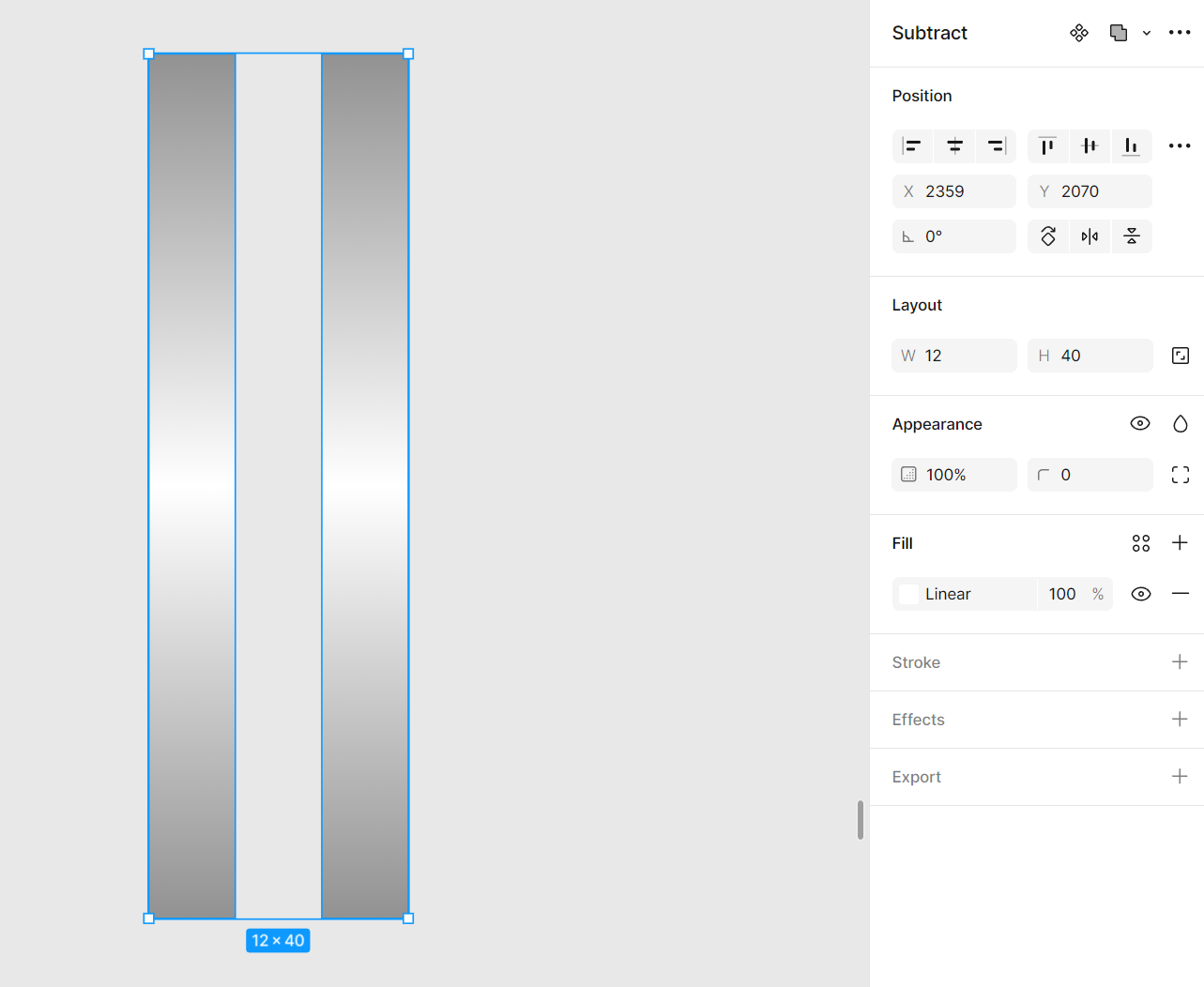Align selection to horizontal centers
The image size is (1204, 987).
(954, 146)
